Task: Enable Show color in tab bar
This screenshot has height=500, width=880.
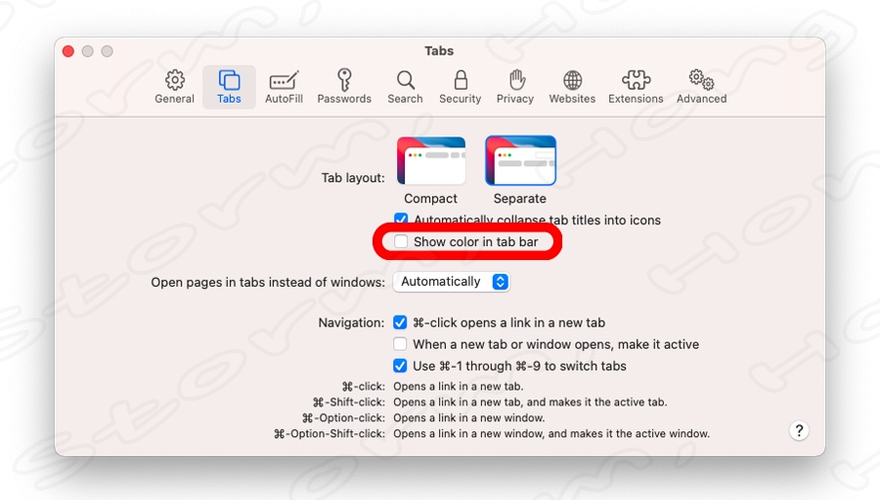Action: 401,242
